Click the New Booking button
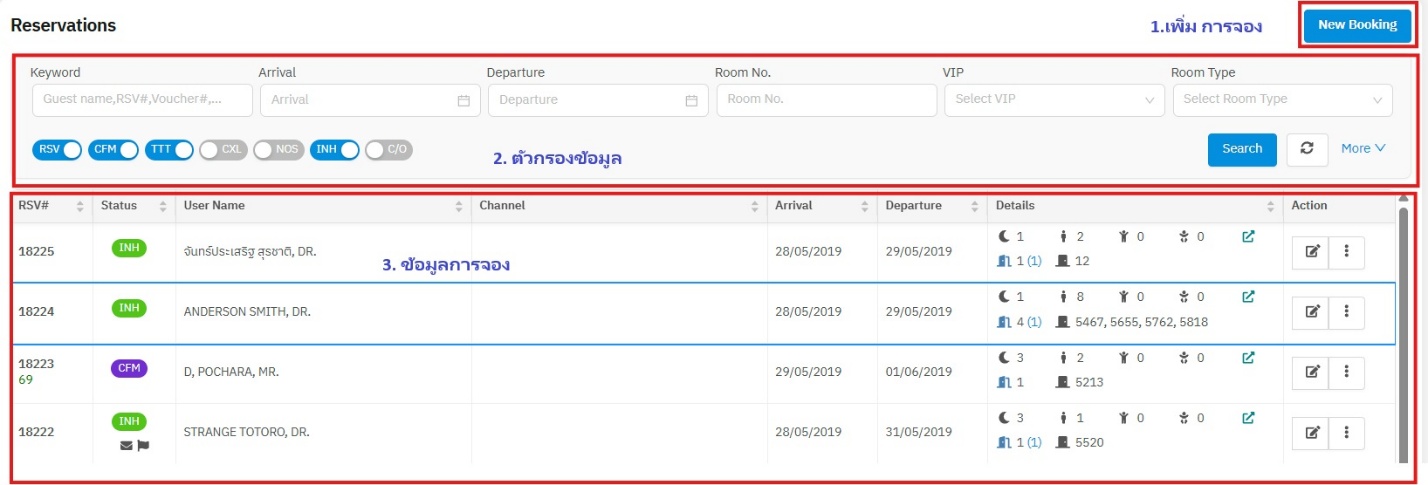 pos(1356,25)
